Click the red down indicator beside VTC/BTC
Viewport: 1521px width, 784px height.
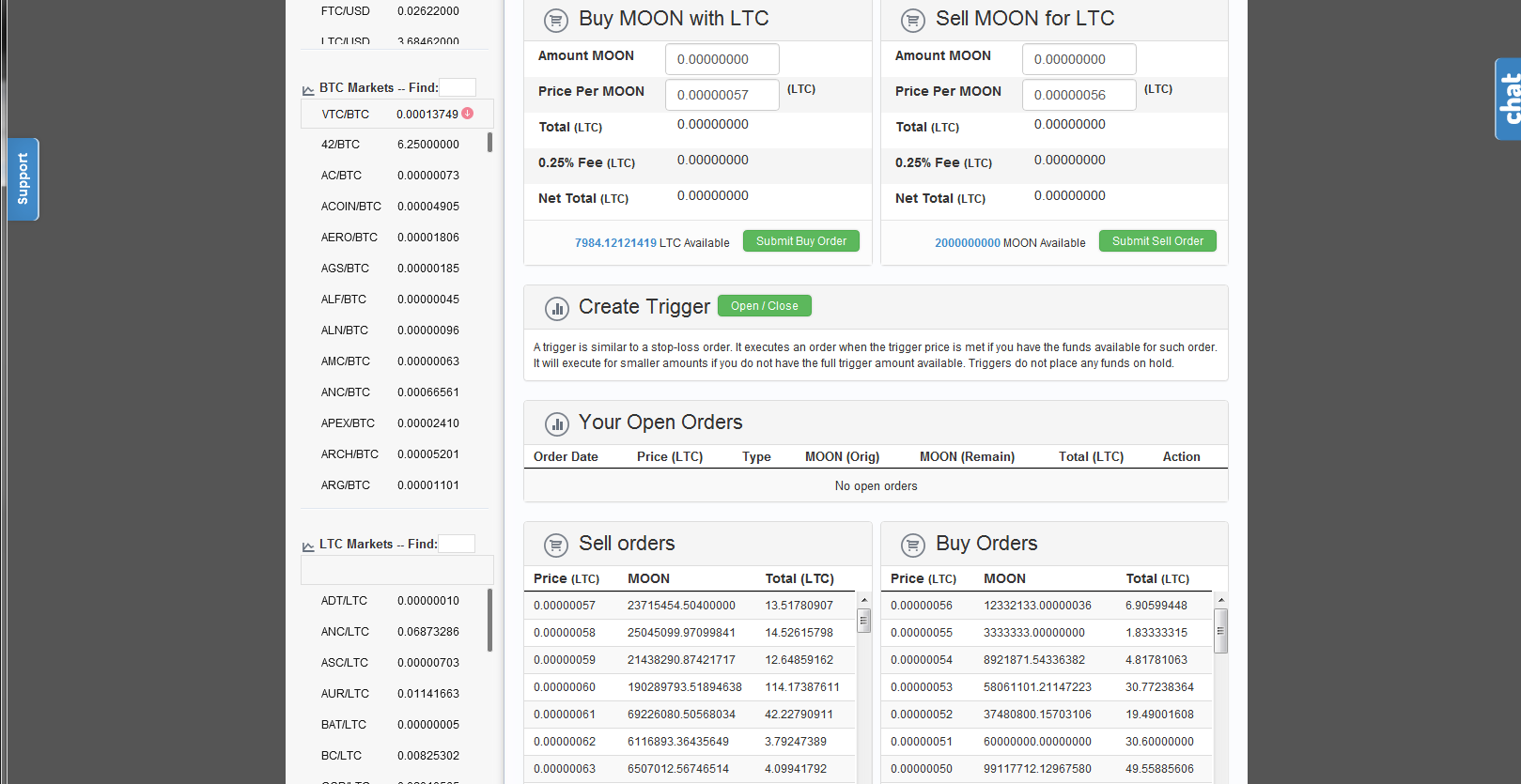click(x=468, y=114)
